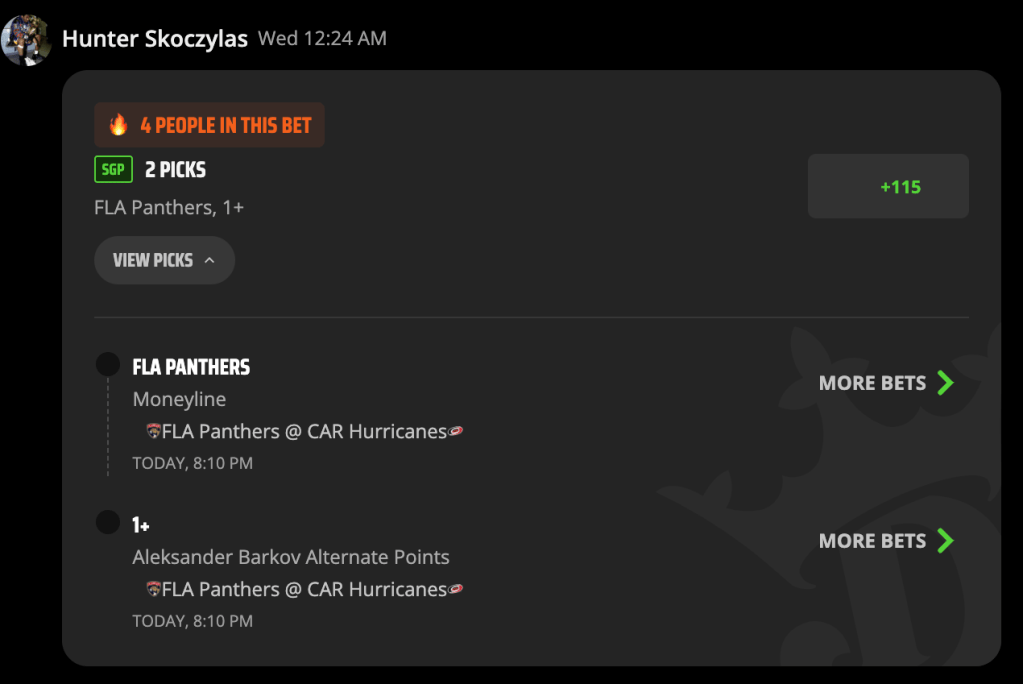Click the green SGP badge

(x=114, y=170)
